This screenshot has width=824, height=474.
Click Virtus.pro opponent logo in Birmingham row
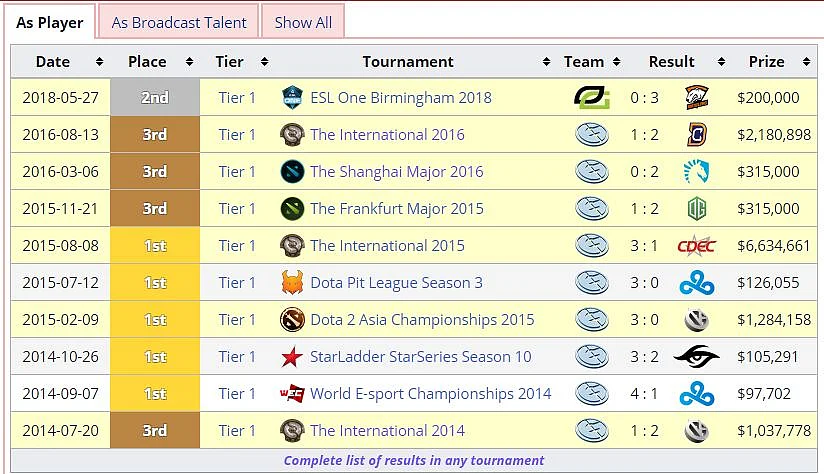(x=697, y=98)
